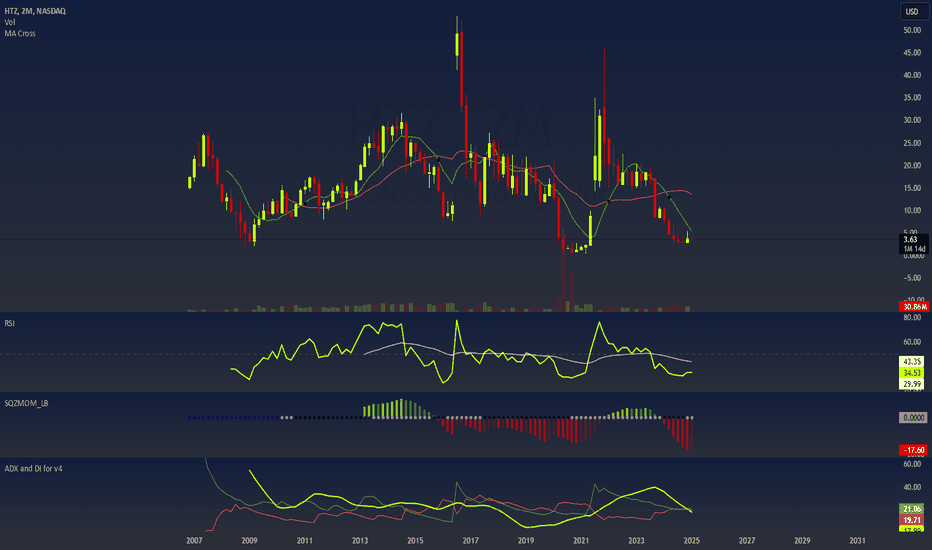The width and height of the screenshot is (932, 550).
Task: Select the red -17.60 momentum tag
Action: [x=913, y=450]
